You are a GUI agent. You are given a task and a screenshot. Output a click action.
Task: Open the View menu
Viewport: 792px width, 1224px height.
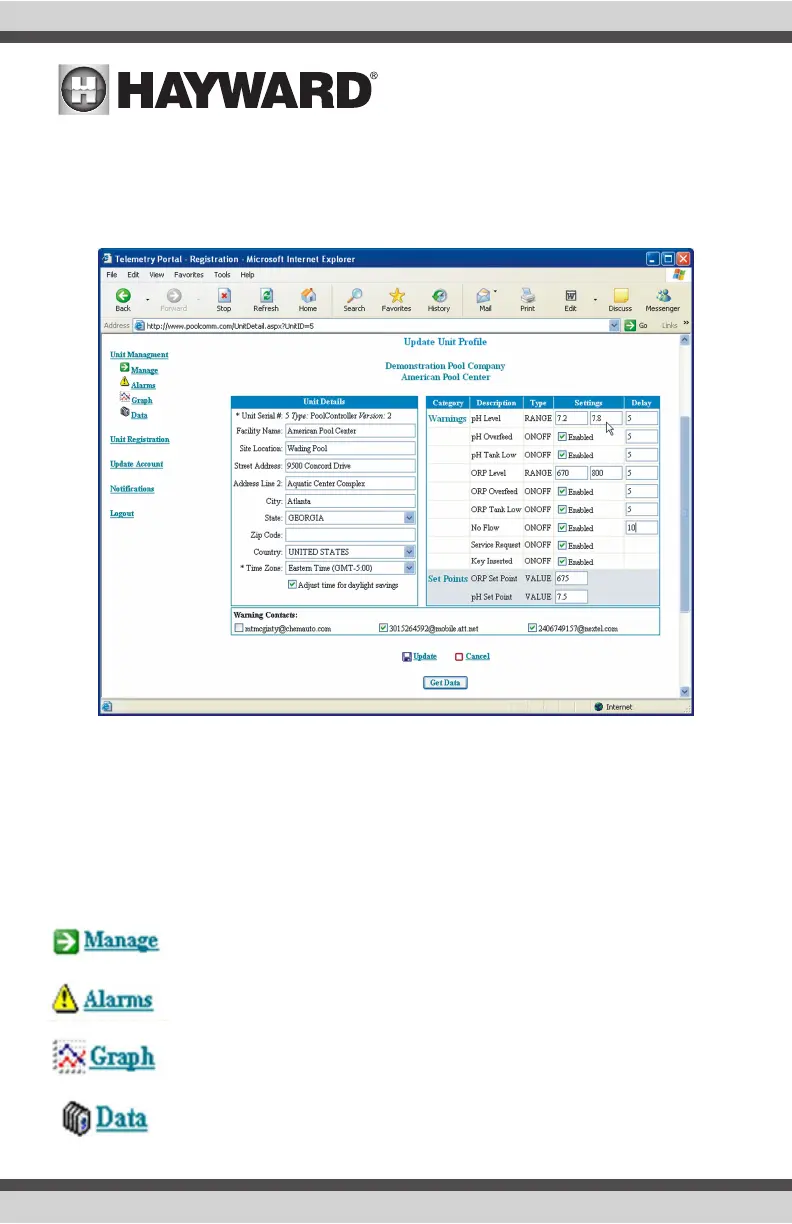157,274
